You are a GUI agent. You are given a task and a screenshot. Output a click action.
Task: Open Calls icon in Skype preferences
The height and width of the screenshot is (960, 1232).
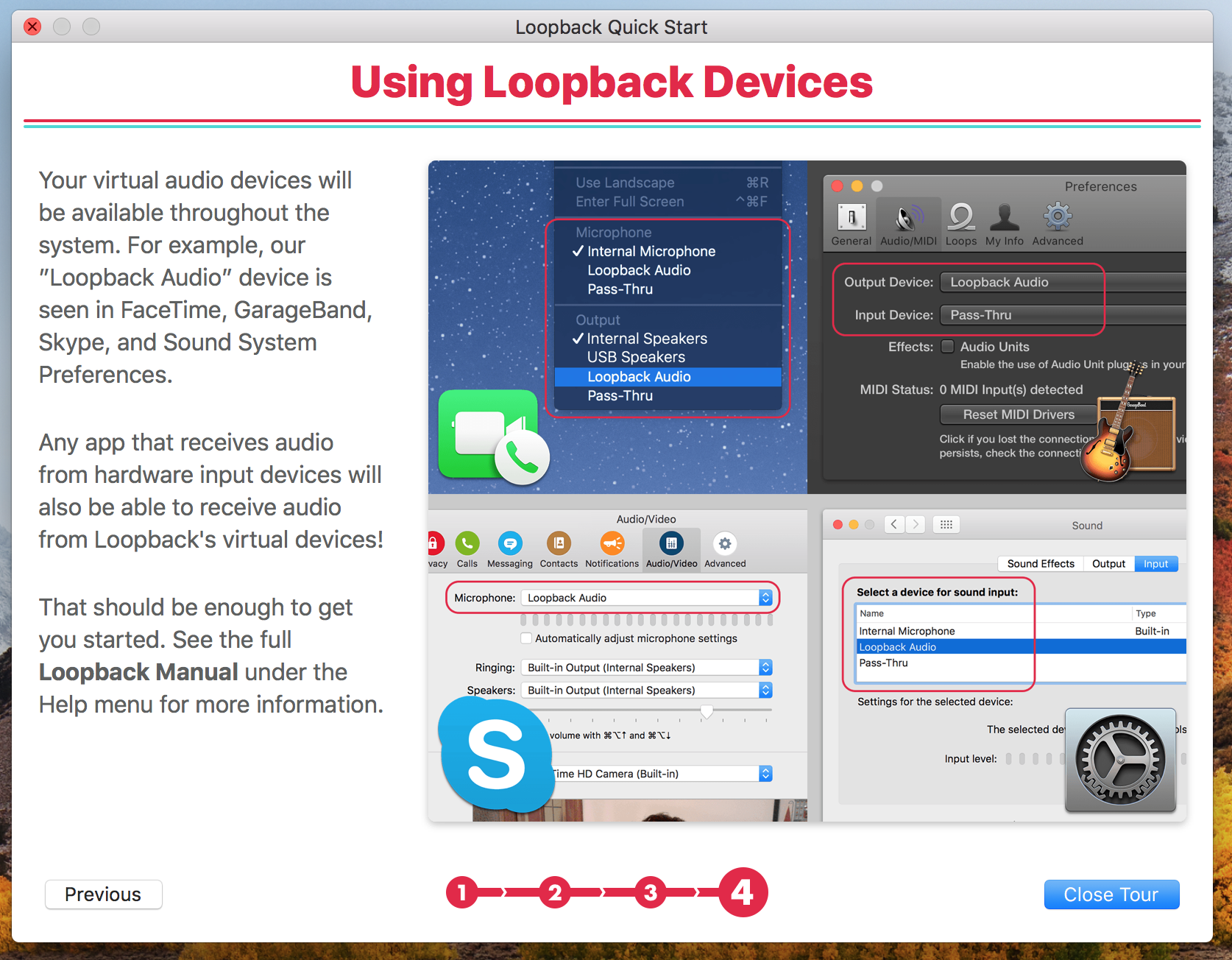467,551
